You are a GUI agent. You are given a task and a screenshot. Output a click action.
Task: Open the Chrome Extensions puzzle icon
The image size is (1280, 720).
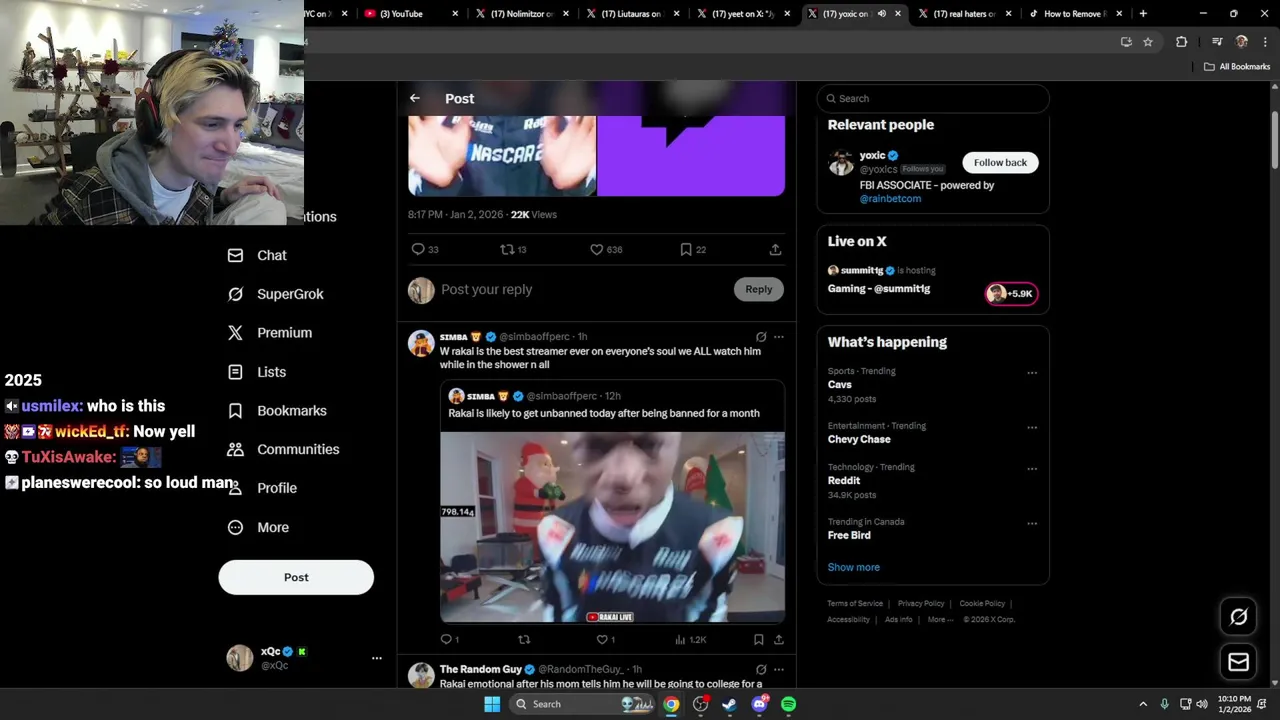(x=1181, y=42)
